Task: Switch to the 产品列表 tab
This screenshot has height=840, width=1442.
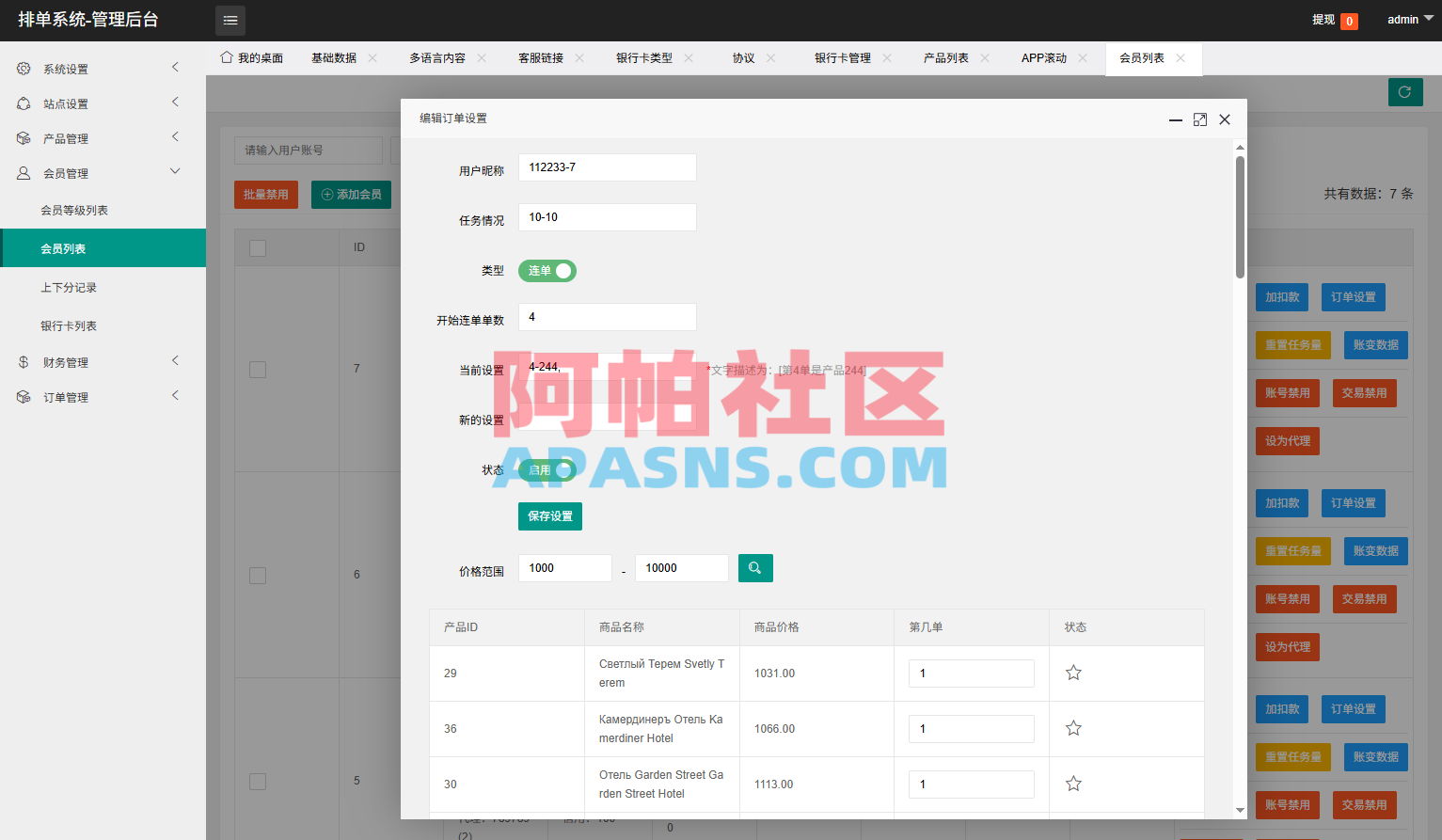Action: 945,58
